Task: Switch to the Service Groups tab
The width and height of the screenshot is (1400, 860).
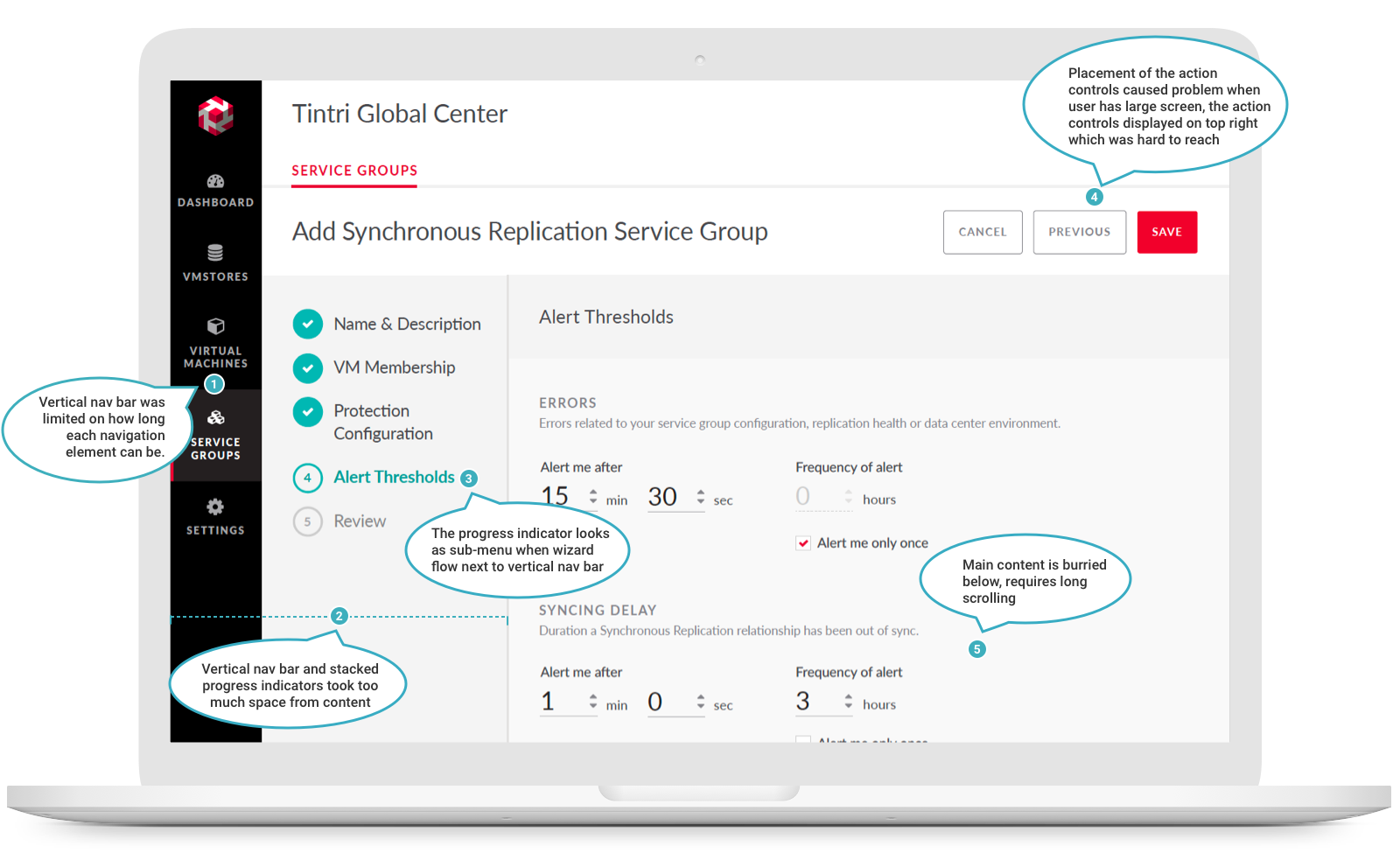Action: click(354, 171)
